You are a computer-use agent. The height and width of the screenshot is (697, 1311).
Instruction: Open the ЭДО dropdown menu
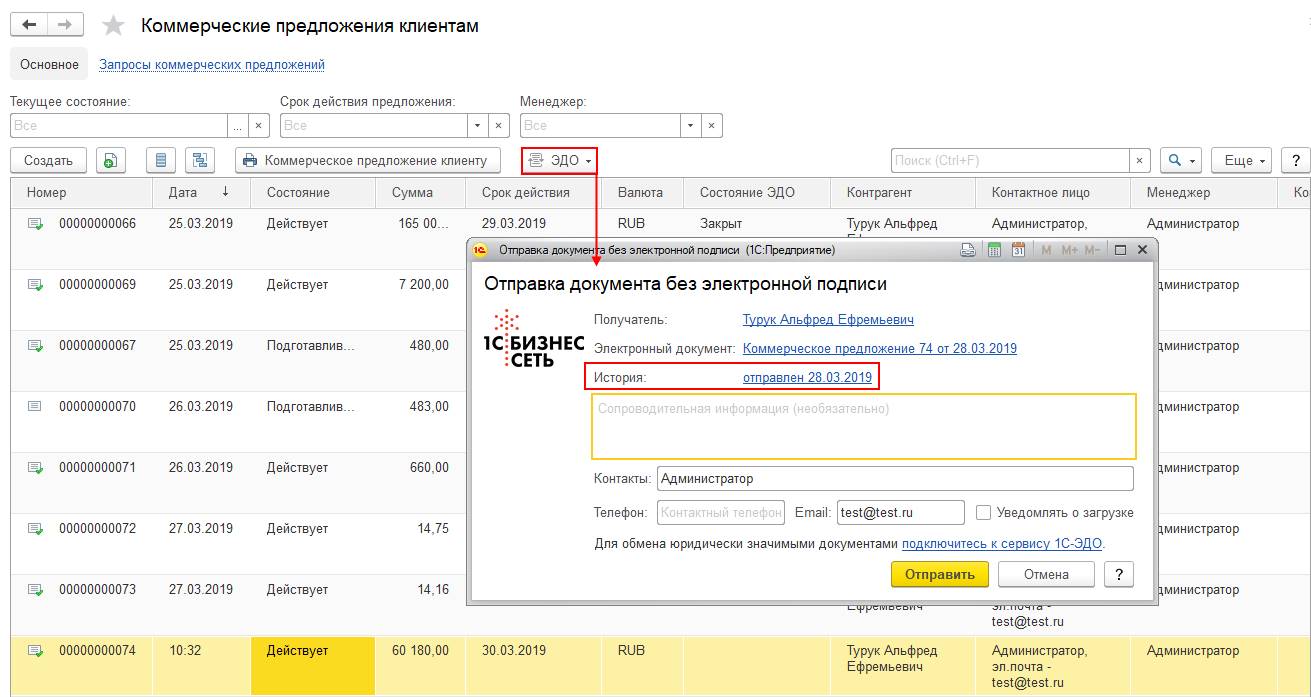560,160
